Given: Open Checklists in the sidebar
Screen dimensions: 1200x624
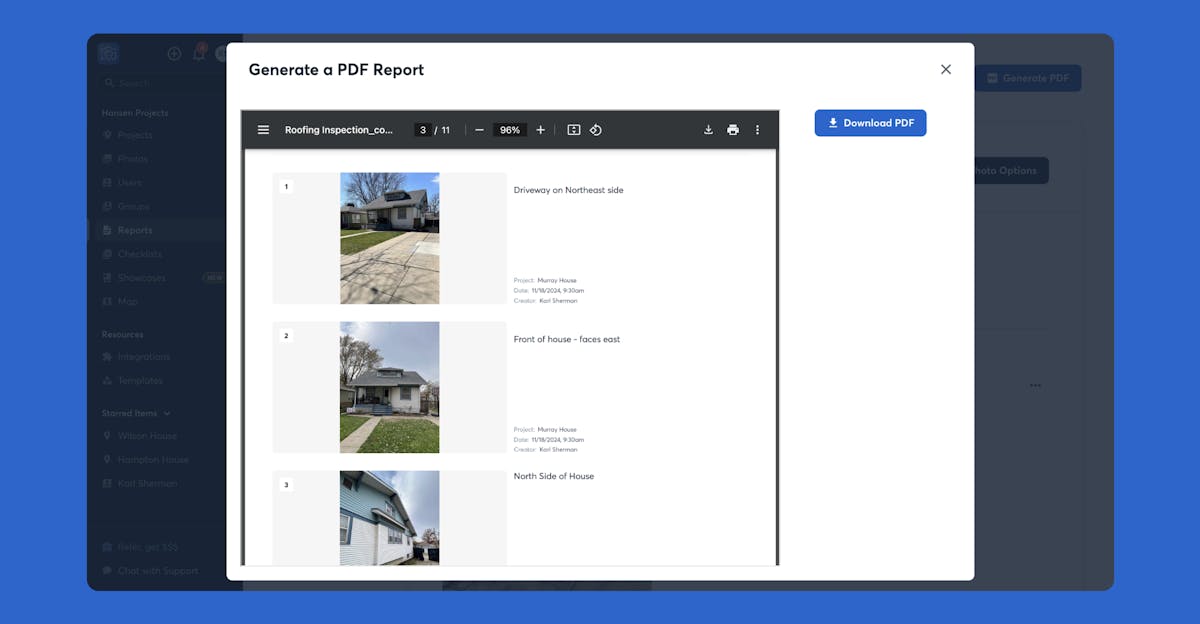Looking at the screenshot, I should coord(139,254).
